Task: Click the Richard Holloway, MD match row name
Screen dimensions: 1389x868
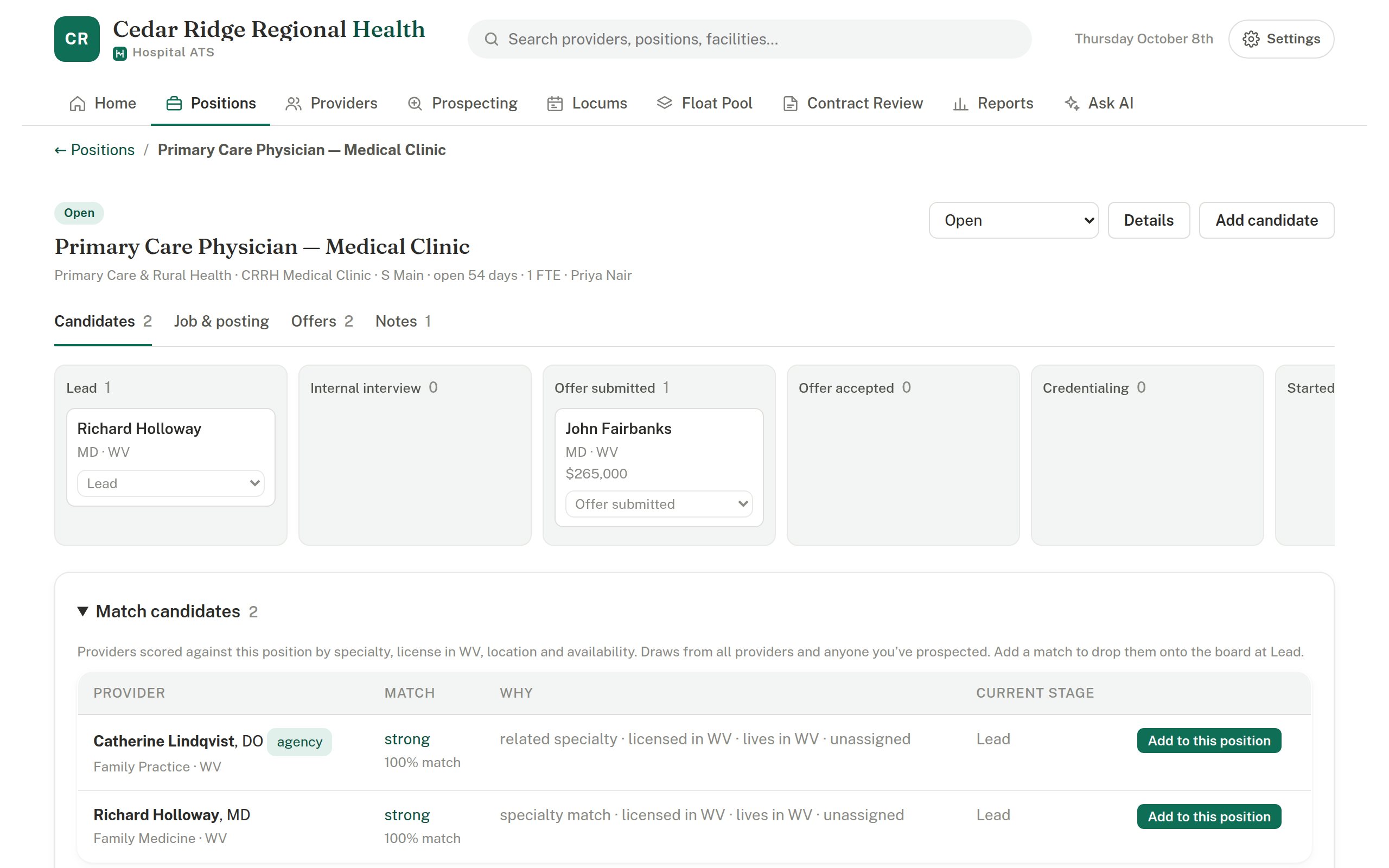Action: pyautogui.click(x=171, y=815)
